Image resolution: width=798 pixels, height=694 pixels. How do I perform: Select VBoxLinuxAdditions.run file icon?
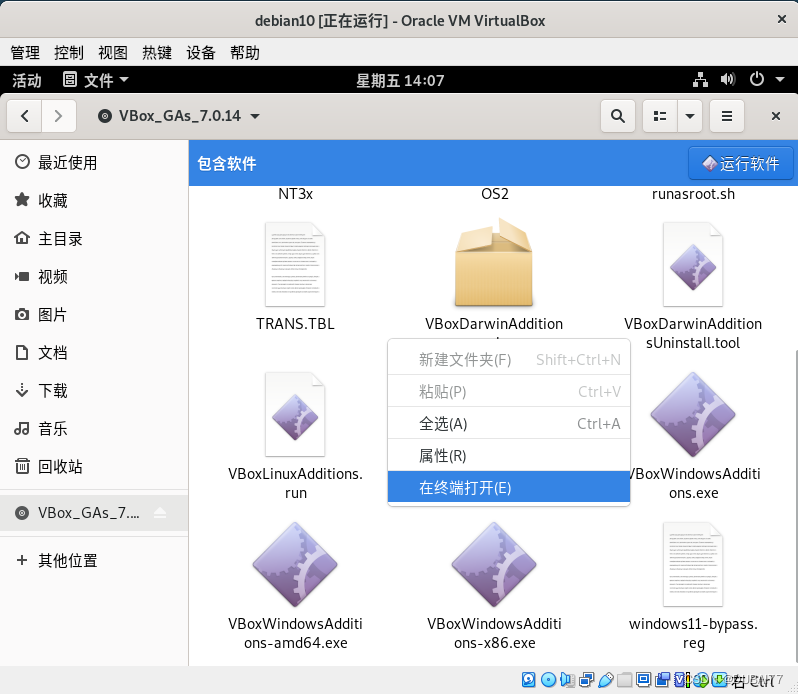(295, 415)
